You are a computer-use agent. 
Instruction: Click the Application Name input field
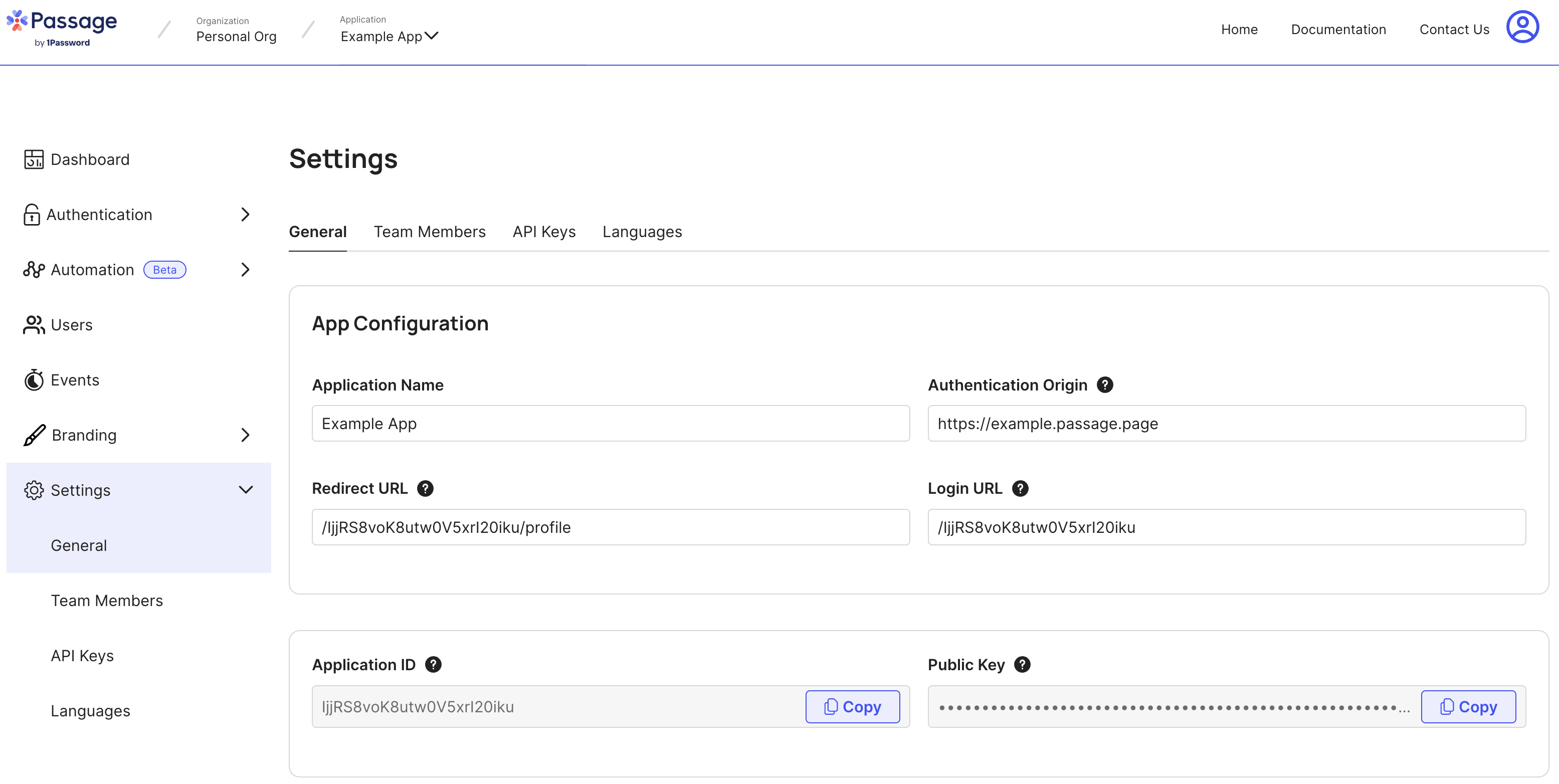pos(610,424)
